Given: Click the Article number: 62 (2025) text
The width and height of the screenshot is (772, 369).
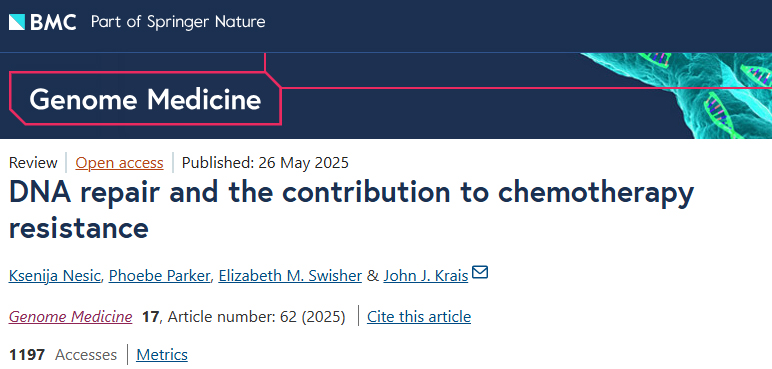Looking at the screenshot, I should [x=257, y=316].
